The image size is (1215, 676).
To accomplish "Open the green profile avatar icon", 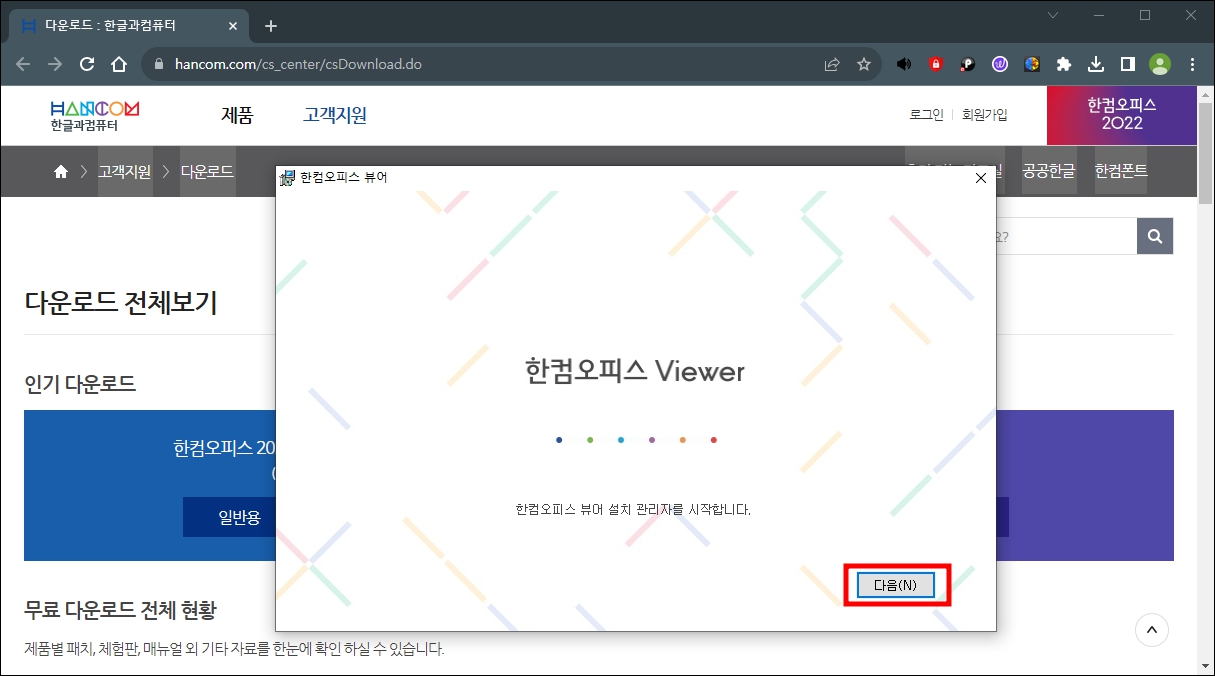I will 1160,64.
